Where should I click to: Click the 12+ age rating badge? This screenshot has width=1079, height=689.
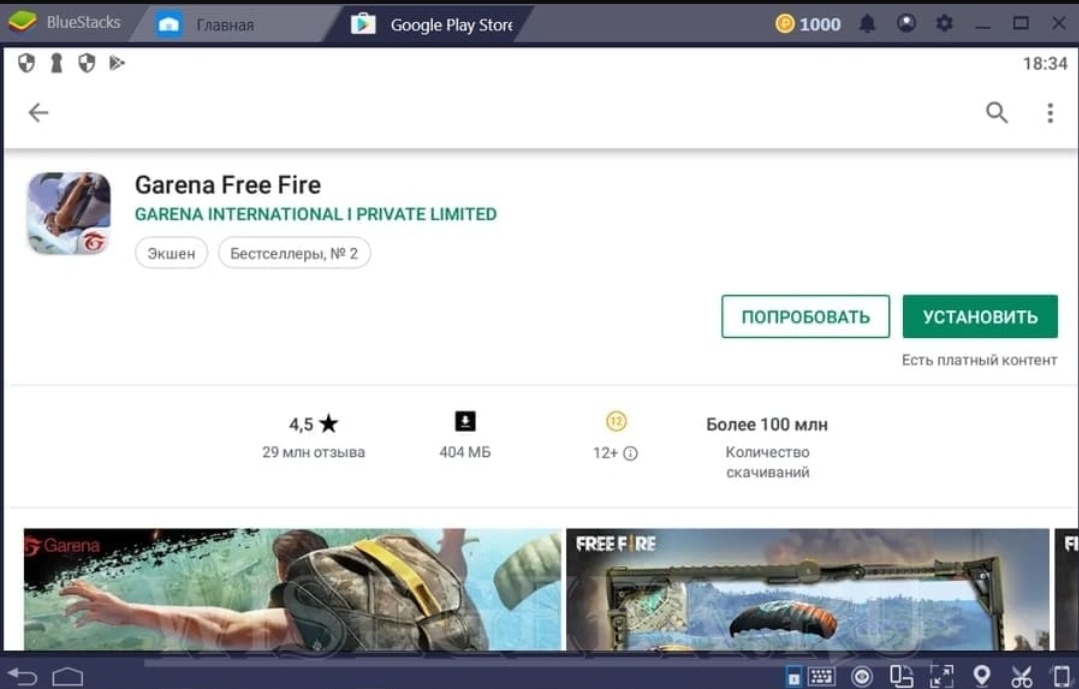616,421
